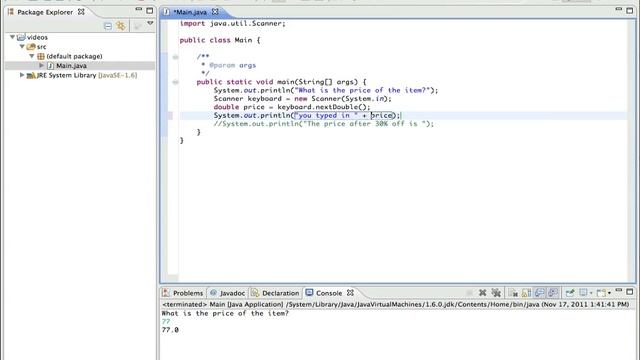The height and width of the screenshot is (360, 640).
Task: Click the Declaration tab icon
Action: point(255,293)
